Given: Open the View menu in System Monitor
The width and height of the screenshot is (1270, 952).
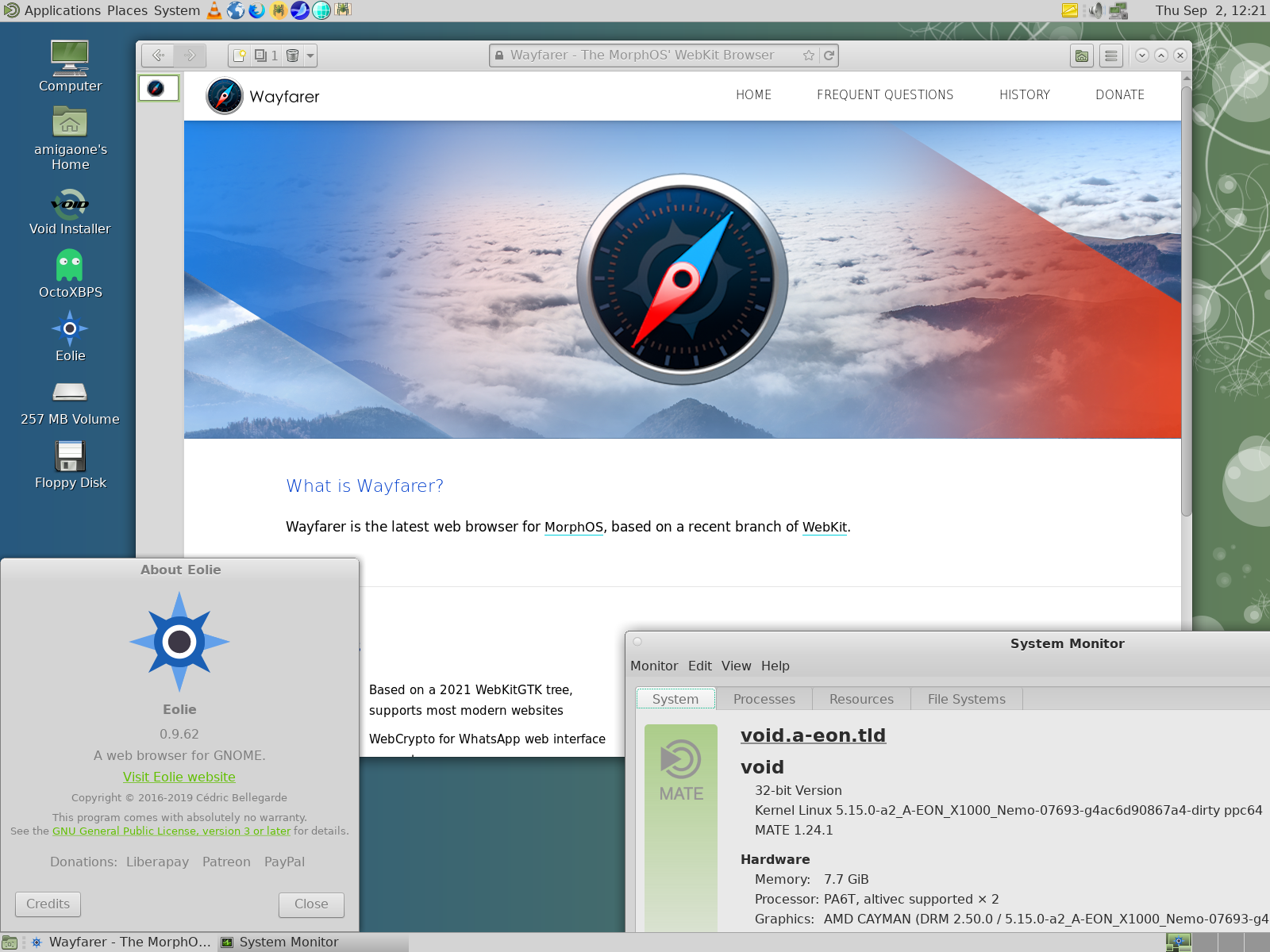Looking at the screenshot, I should pos(737,666).
